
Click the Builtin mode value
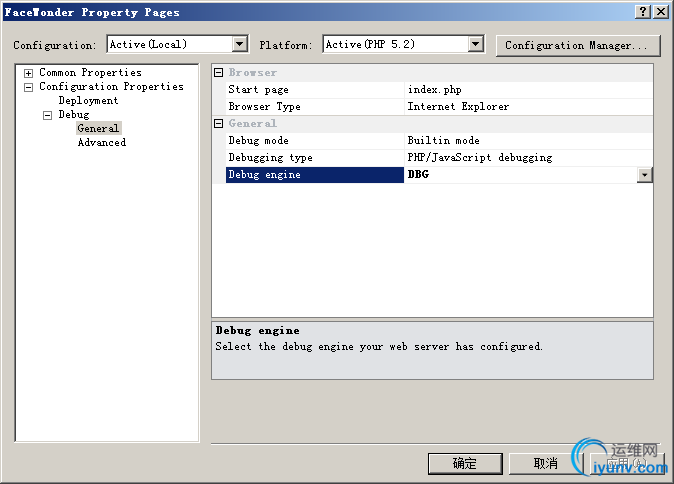tap(528, 141)
